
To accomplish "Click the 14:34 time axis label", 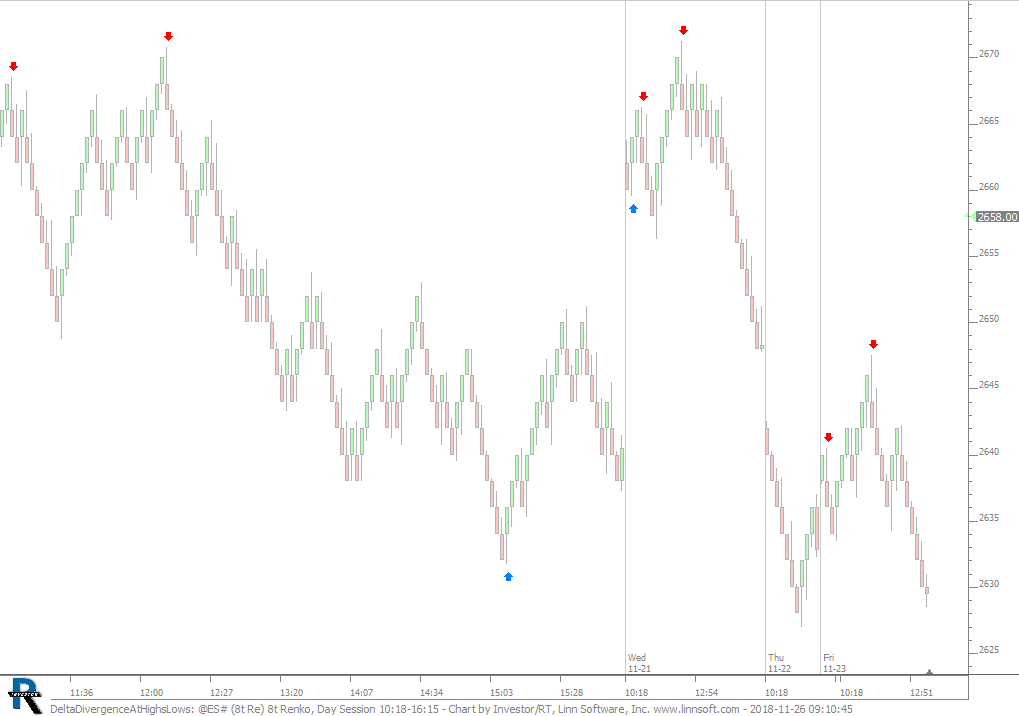I will pyautogui.click(x=432, y=693).
